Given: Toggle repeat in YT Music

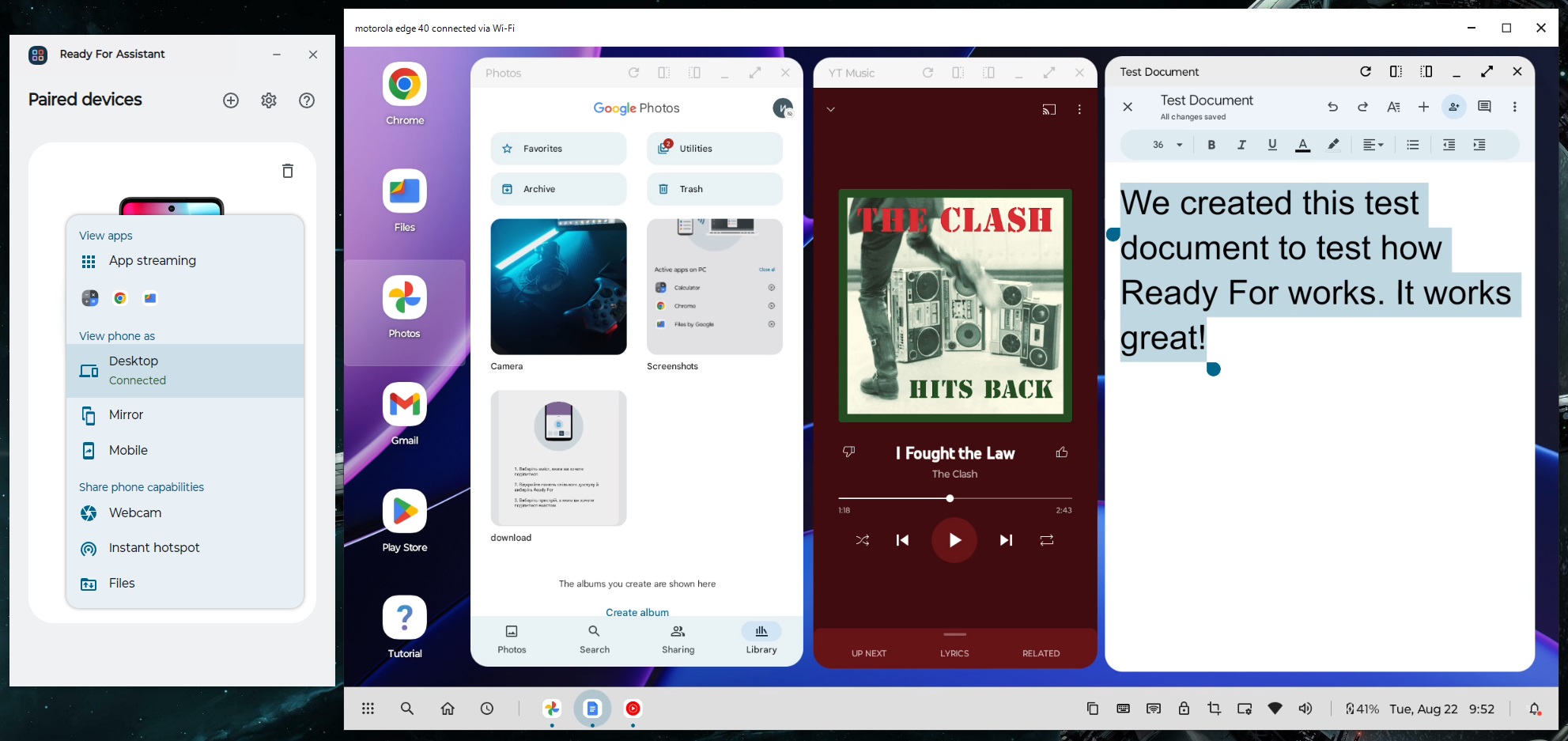Looking at the screenshot, I should pyautogui.click(x=1047, y=540).
